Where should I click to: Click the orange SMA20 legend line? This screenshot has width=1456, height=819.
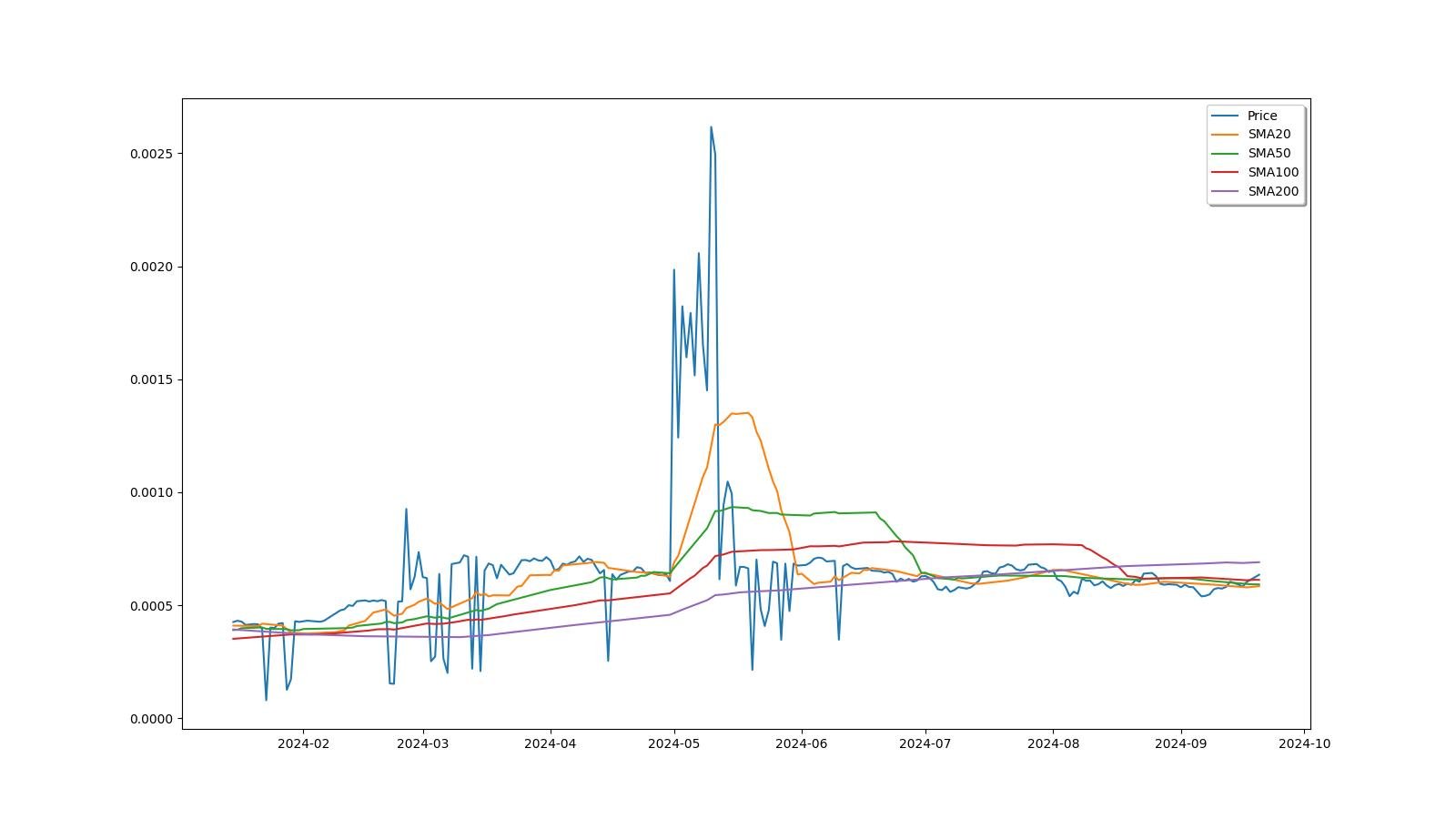(1226, 135)
